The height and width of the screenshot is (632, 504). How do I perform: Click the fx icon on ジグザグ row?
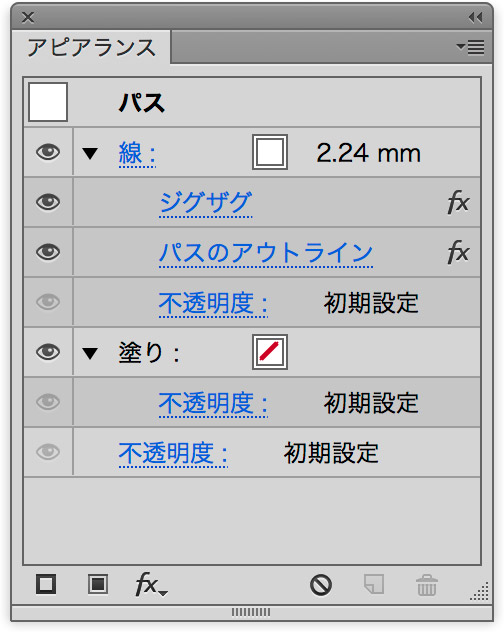point(458,202)
